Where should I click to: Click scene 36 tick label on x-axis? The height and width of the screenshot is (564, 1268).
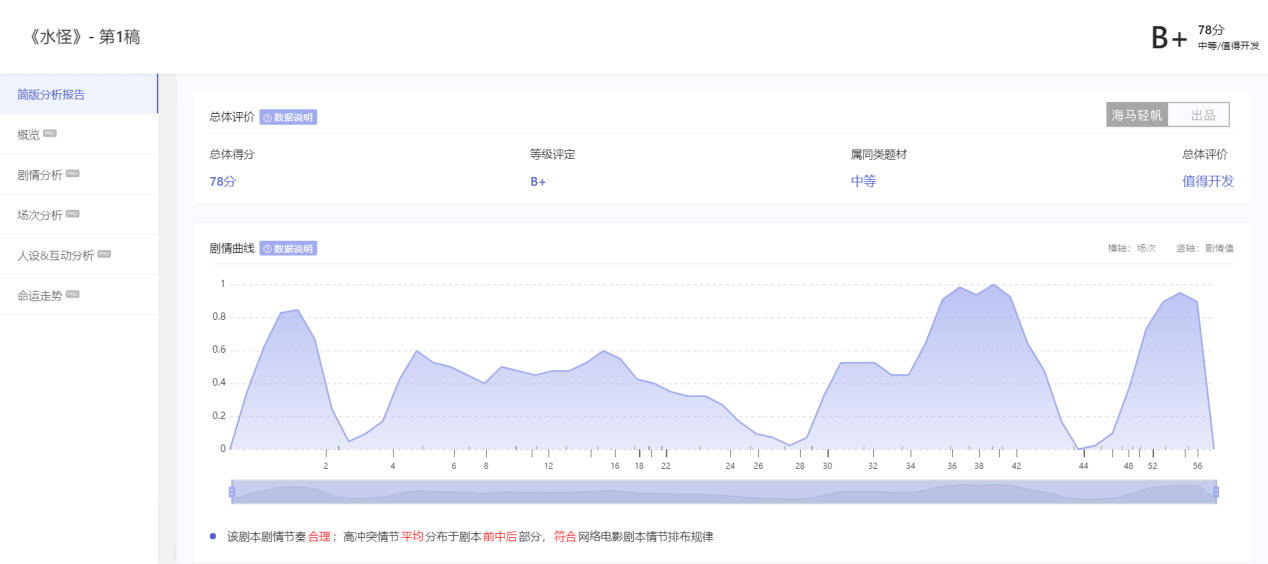[x=952, y=466]
